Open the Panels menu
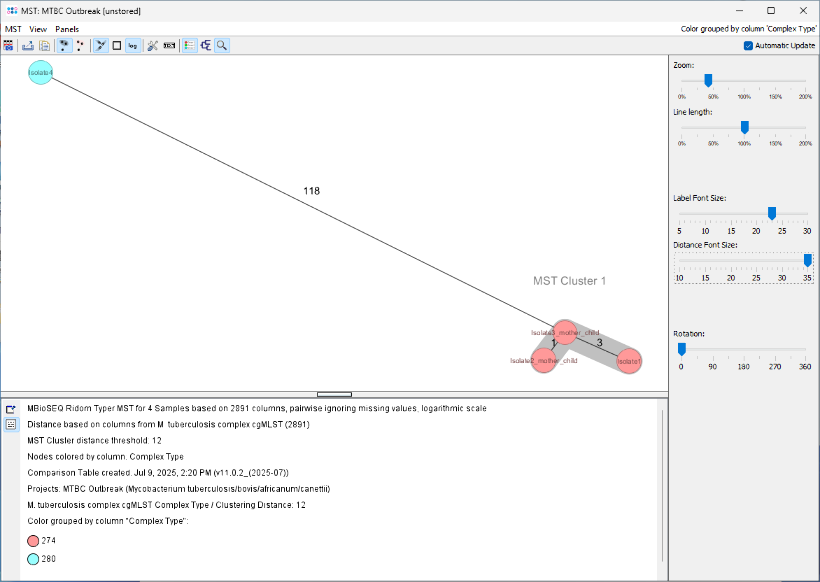 [x=66, y=29]
